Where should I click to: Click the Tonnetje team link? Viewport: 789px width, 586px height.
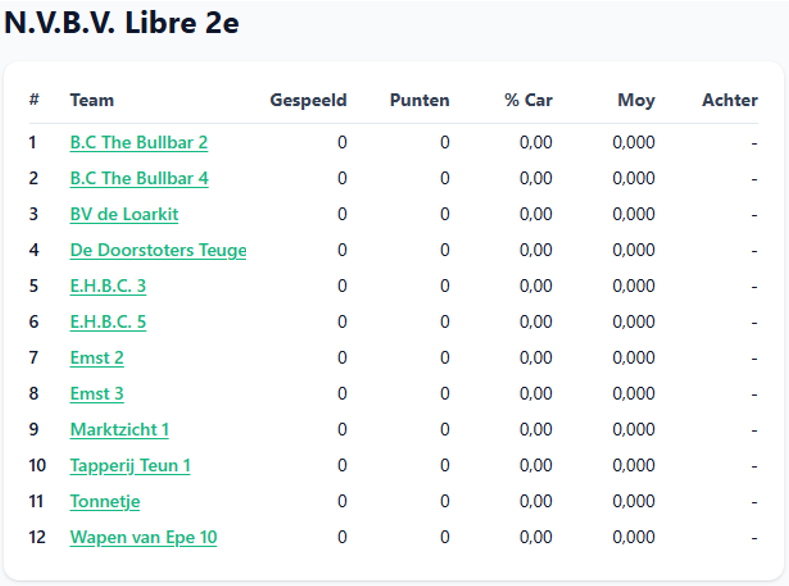coord(105,501)
